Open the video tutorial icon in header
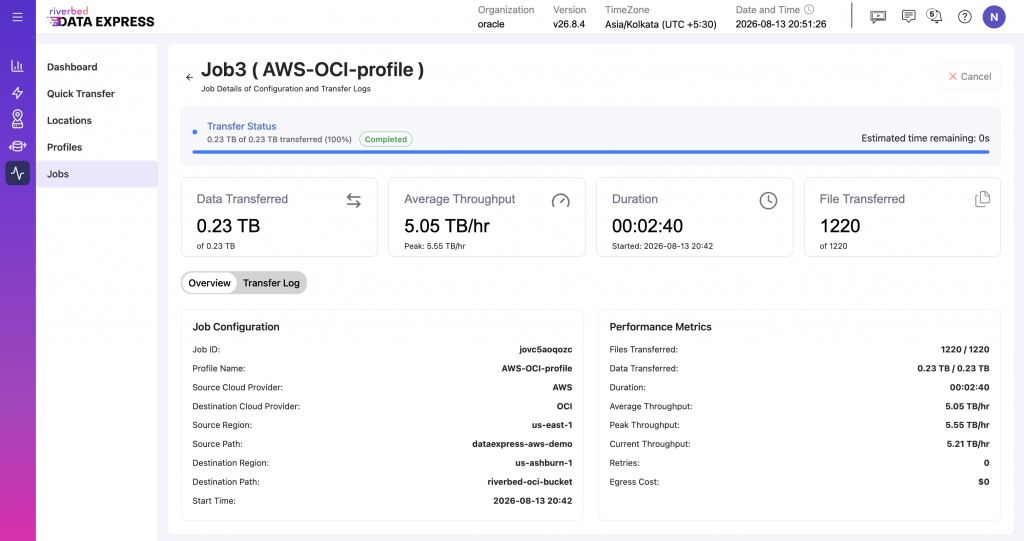The width and height of the screenshot is (1024, 541). tap(878, 17)
